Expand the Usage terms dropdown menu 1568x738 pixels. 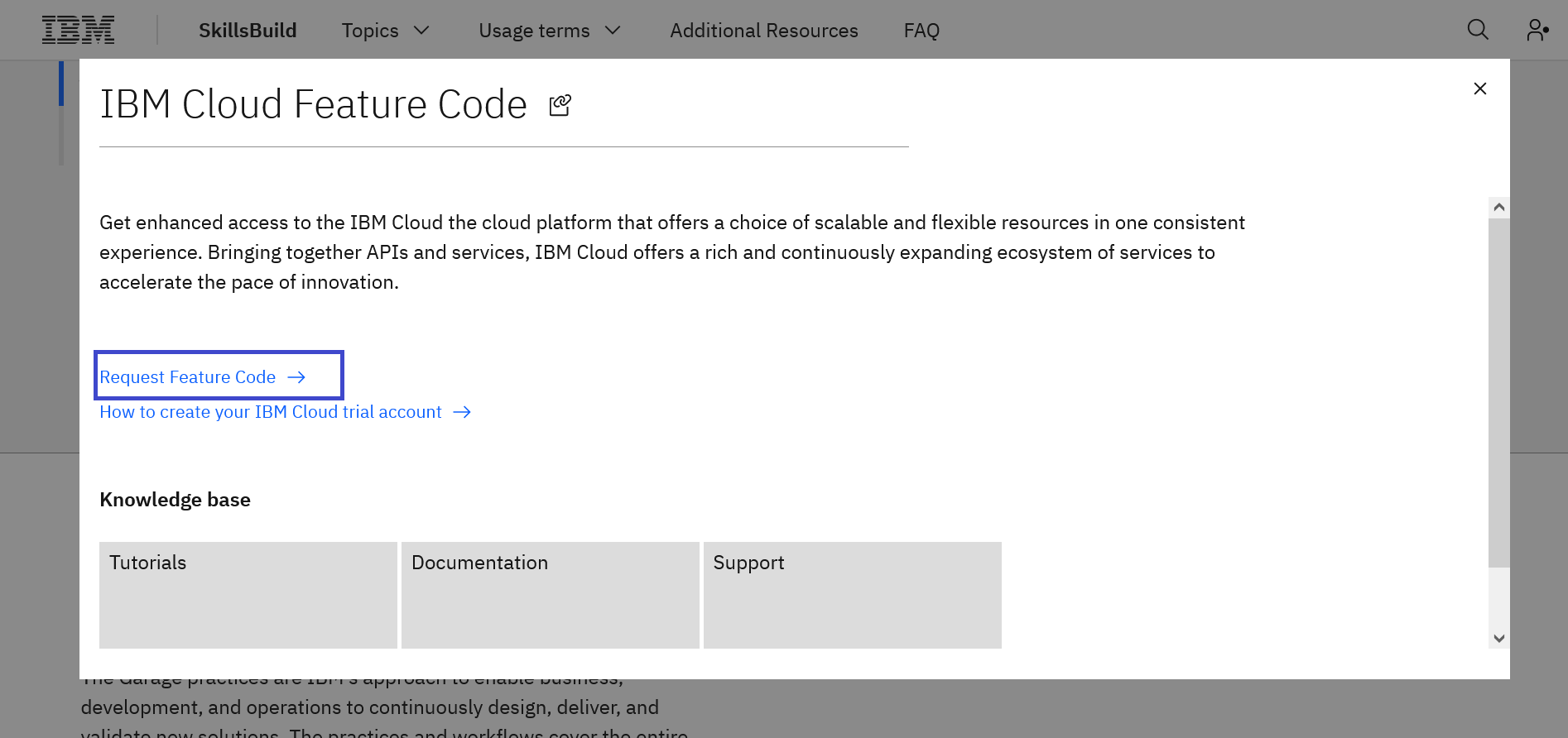click(550, 31)
